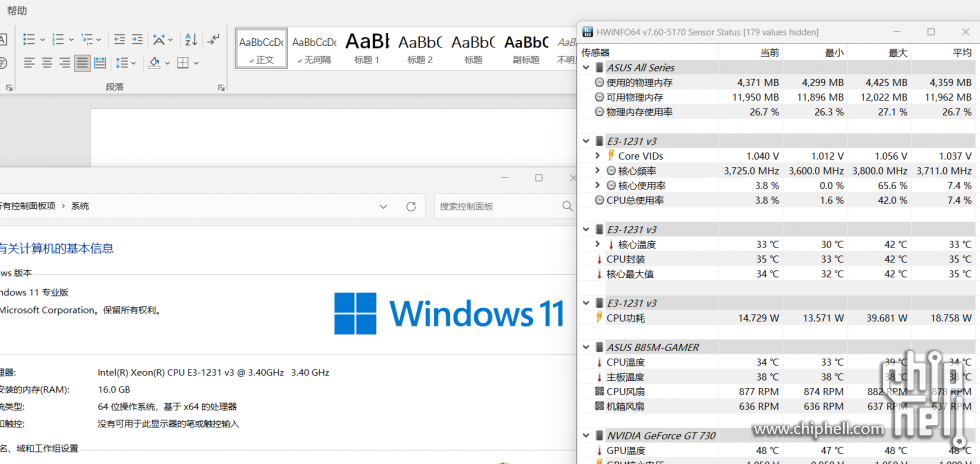Select the CPU总使用率 sensor row
Viewport: 980px width, 464px height.
tap(778, 200)
